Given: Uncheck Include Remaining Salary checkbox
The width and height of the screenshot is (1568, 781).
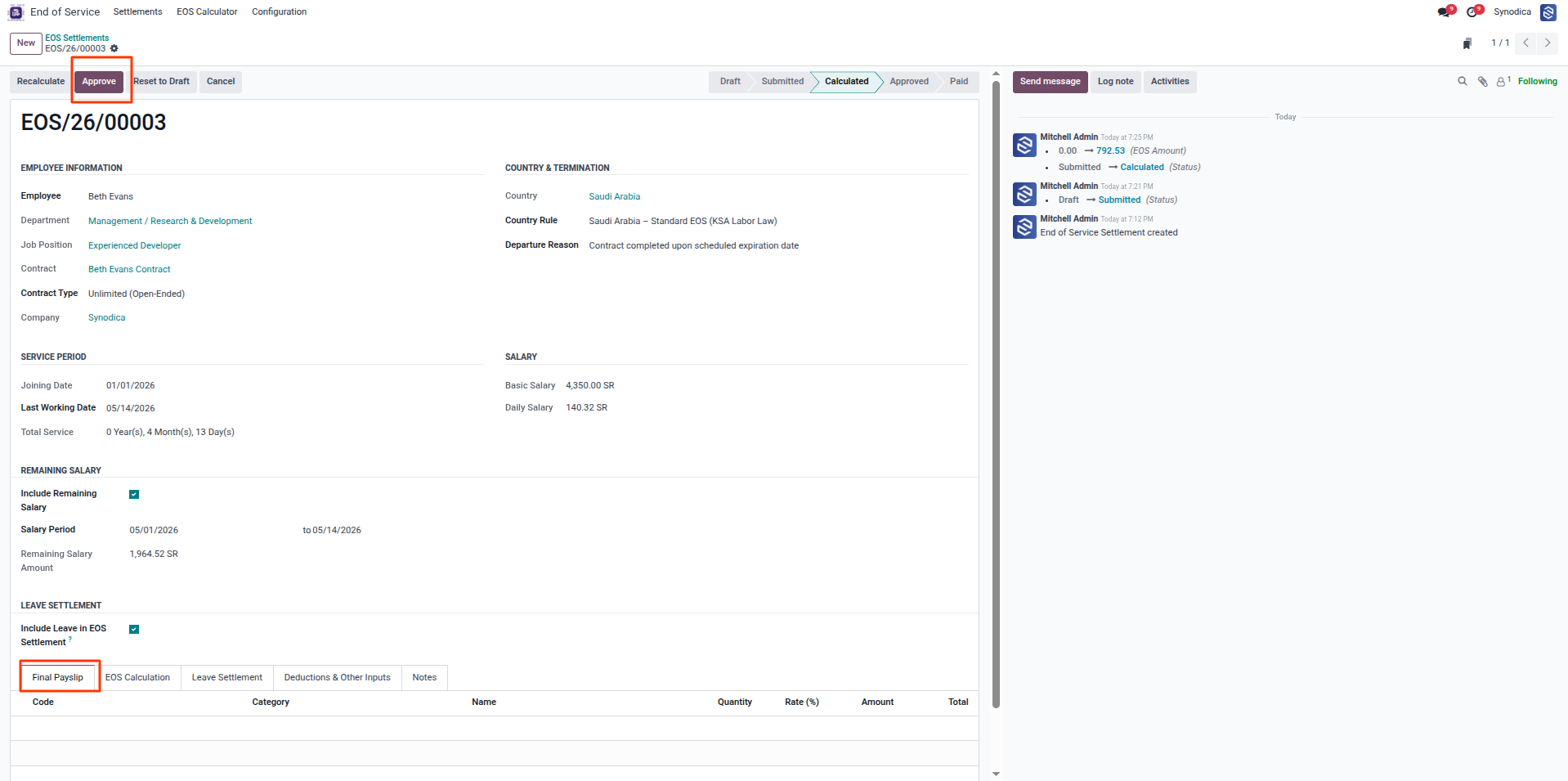Looking at the screenshot, I should (134, 494).
